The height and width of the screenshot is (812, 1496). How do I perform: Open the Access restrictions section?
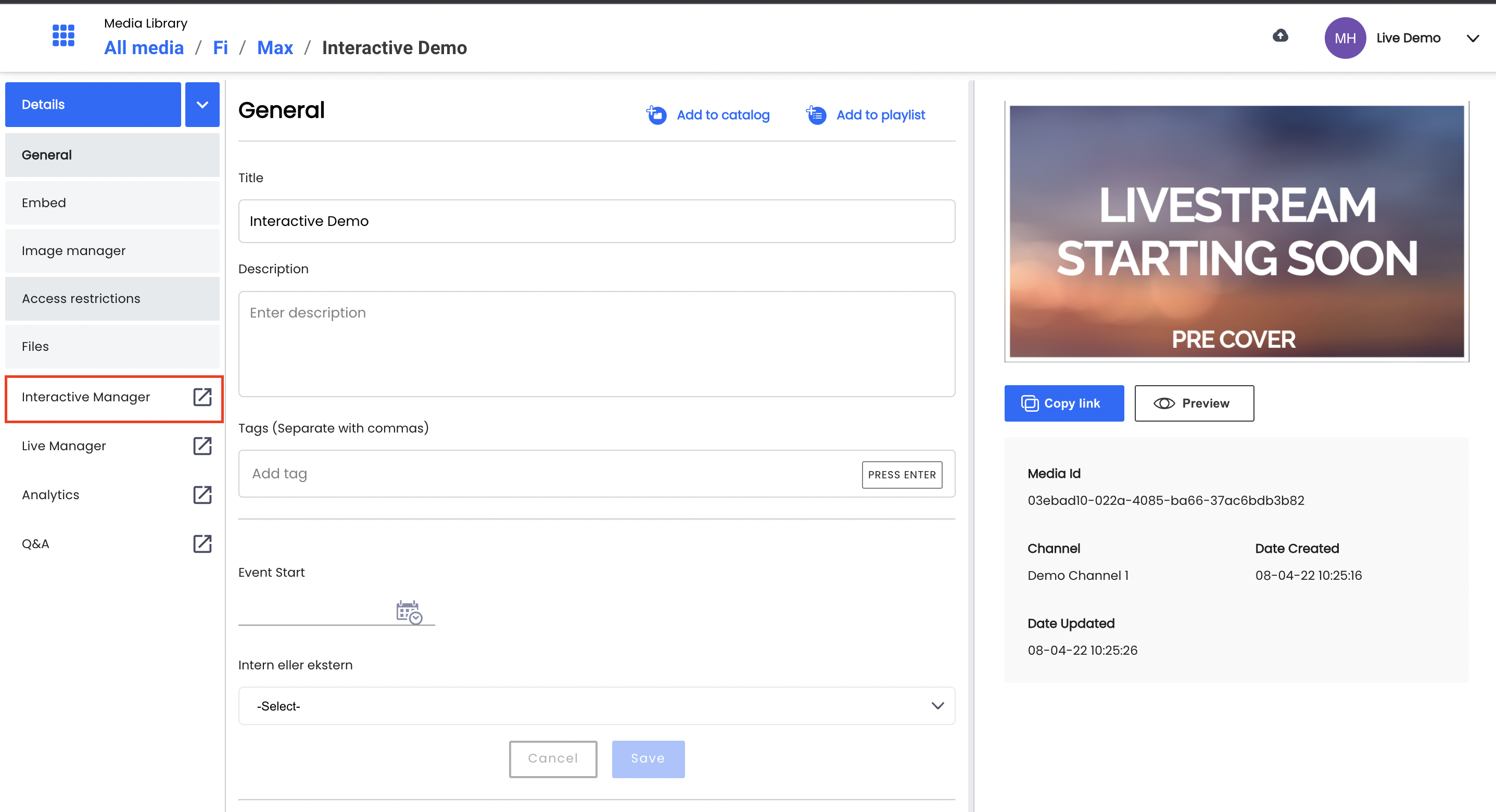tap(112, 299)
